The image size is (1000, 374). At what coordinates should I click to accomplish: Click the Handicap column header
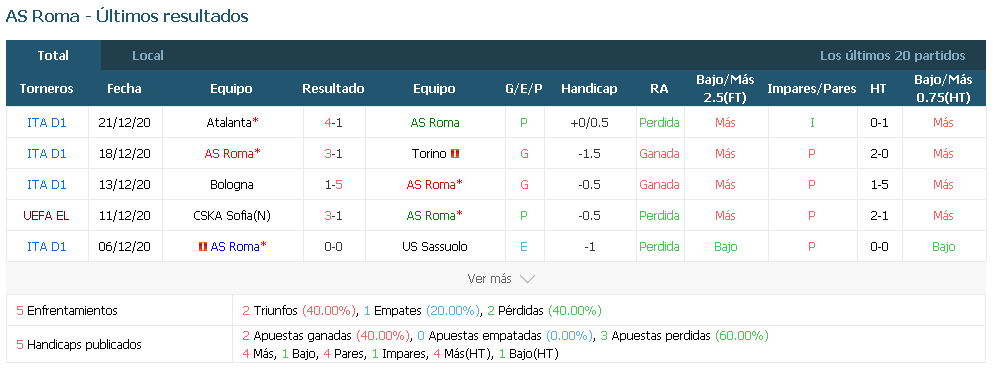point(589,89)
